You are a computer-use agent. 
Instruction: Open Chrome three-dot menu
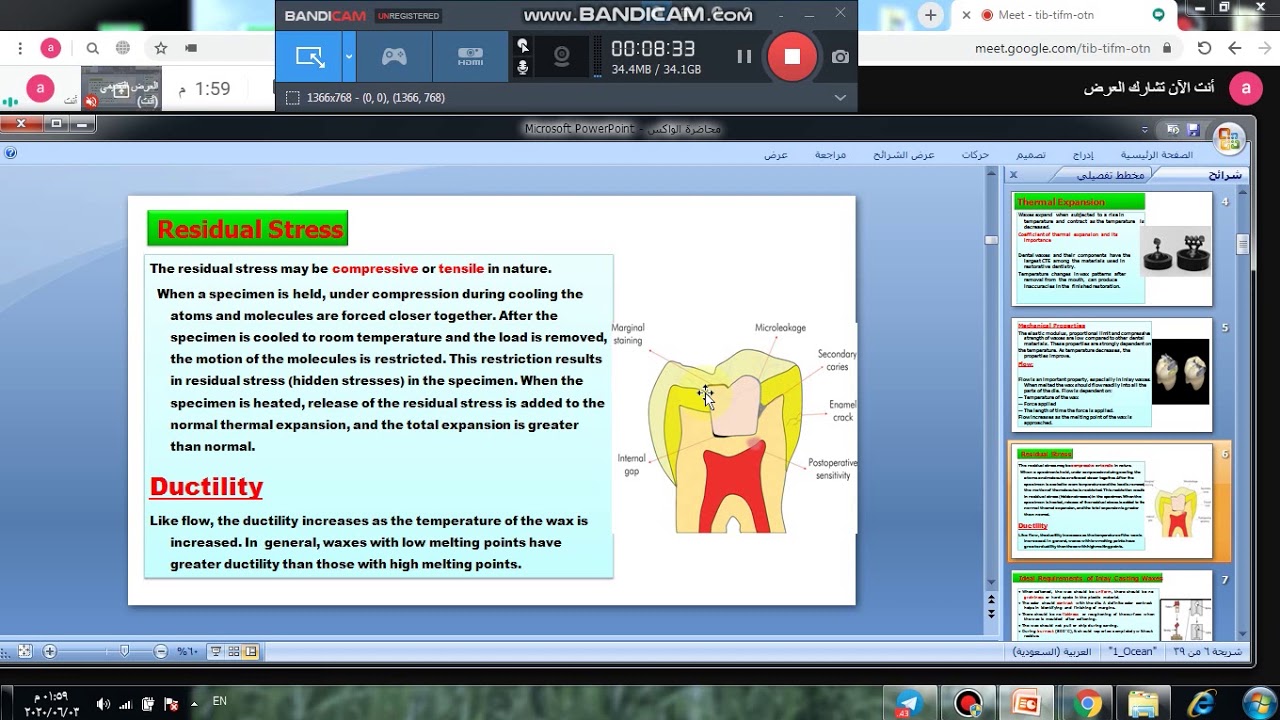(x=21, y=48)
